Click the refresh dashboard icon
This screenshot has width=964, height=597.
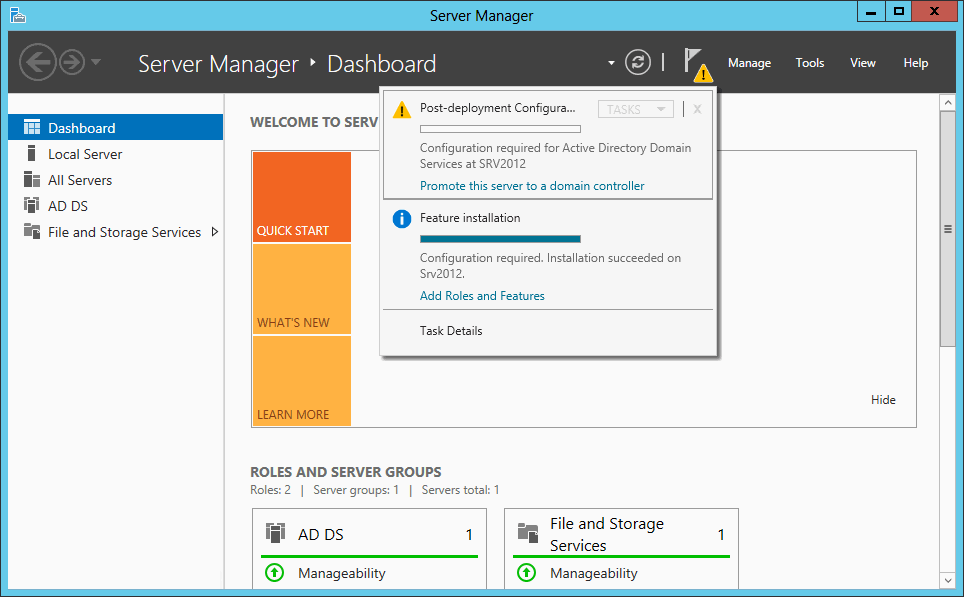click(x=638, y=62)
